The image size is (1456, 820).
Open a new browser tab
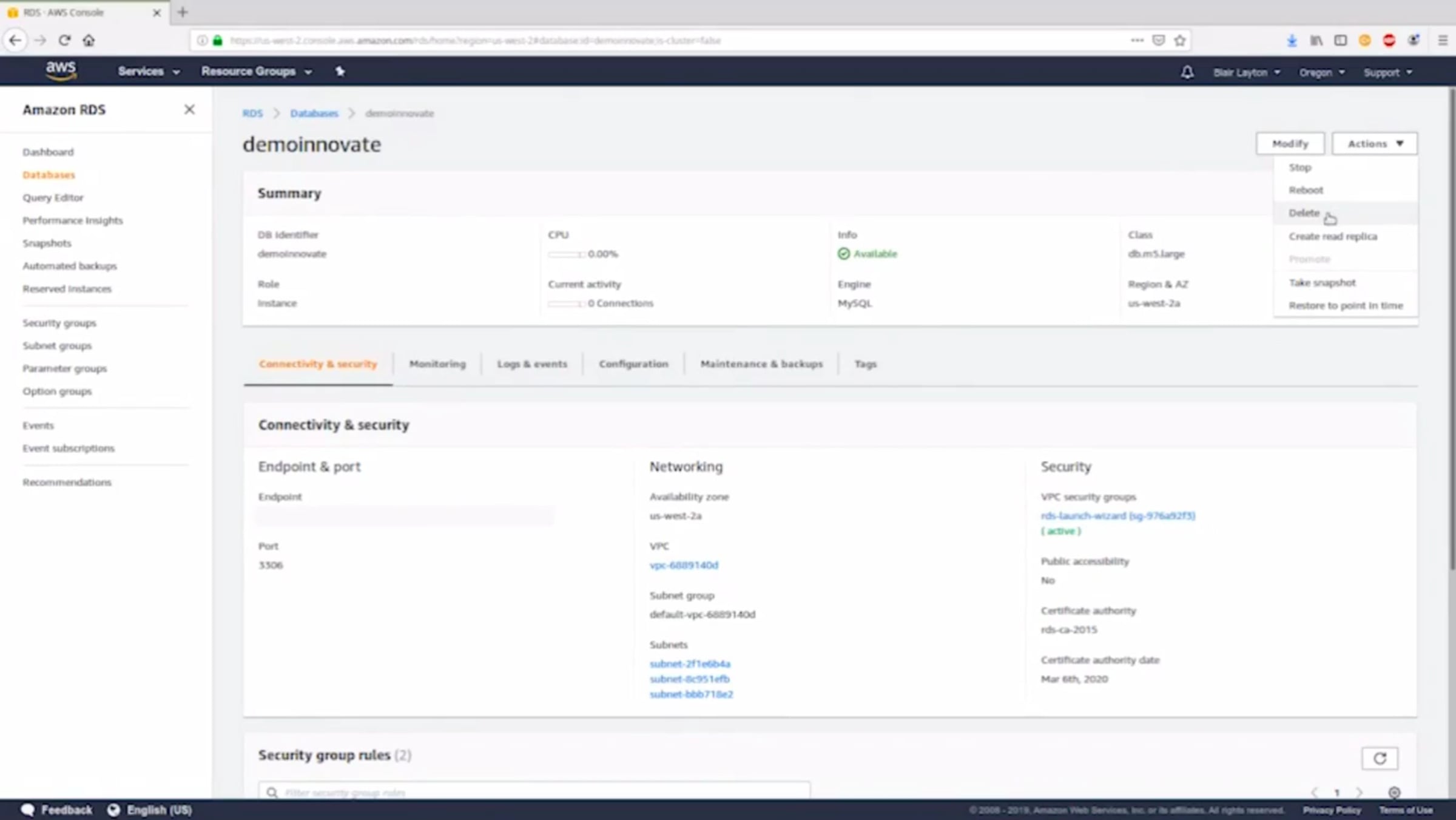coord(183,12)
